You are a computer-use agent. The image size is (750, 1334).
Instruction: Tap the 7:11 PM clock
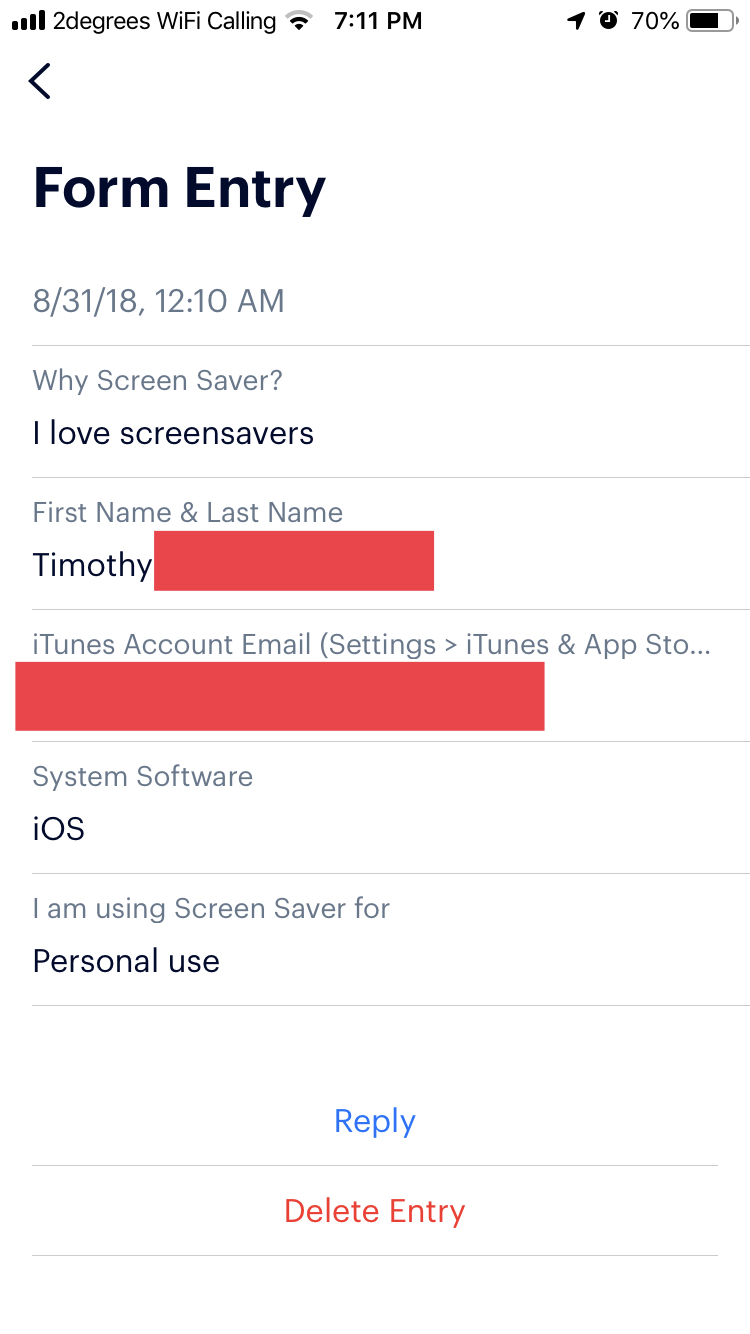[378, 21]
